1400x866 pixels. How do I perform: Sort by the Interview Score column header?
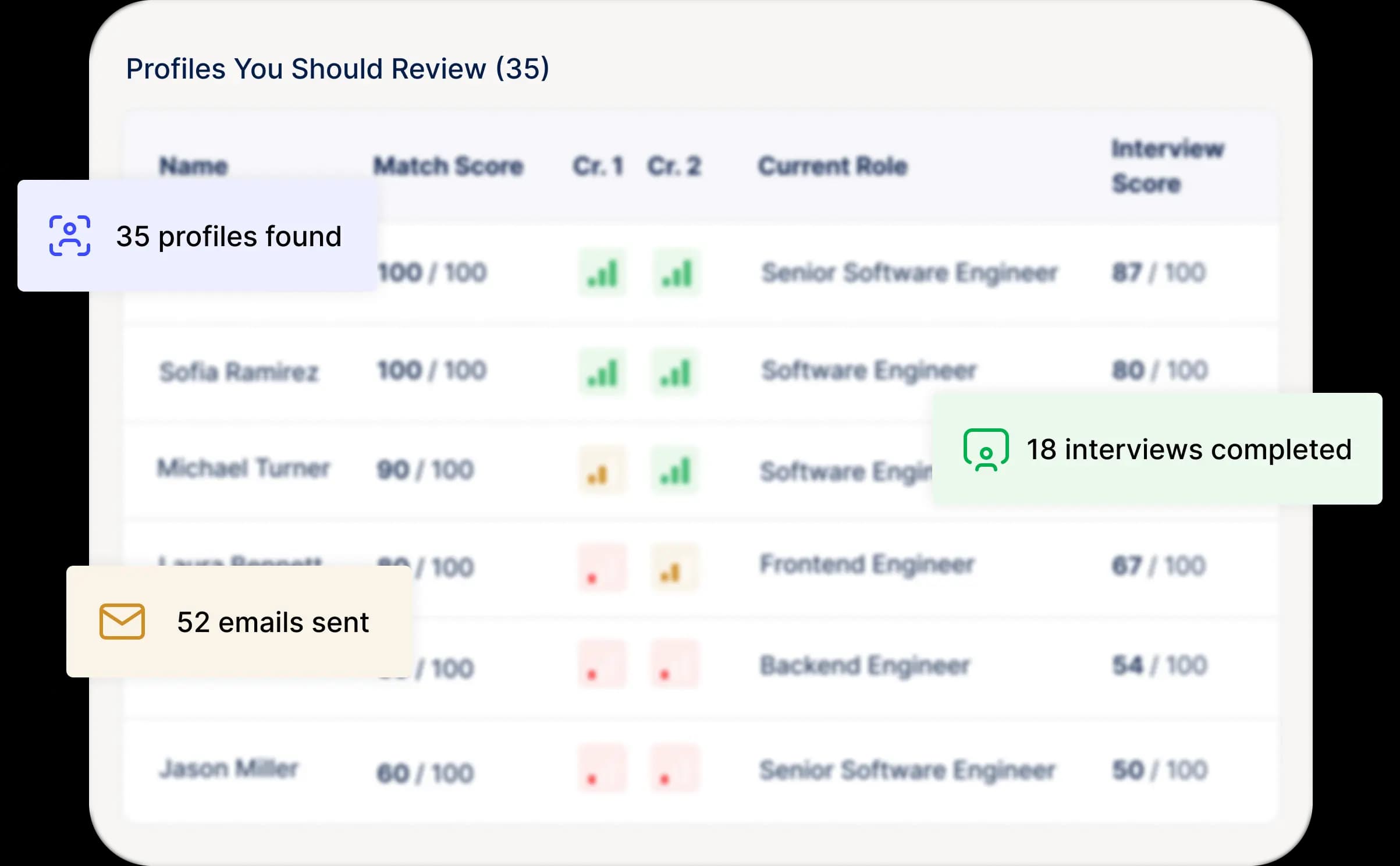[1167, 166]
